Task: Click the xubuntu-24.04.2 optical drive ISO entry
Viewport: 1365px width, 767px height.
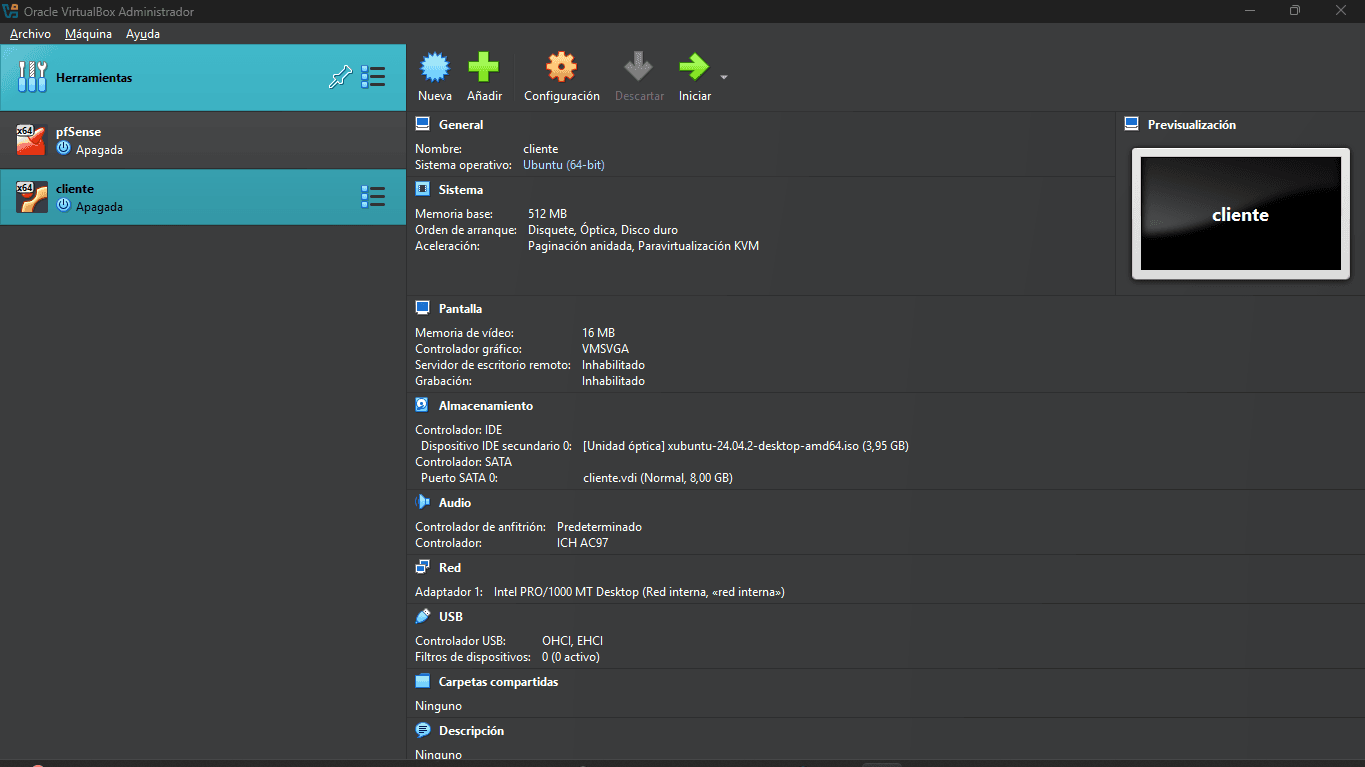Action: pos(745,446)
